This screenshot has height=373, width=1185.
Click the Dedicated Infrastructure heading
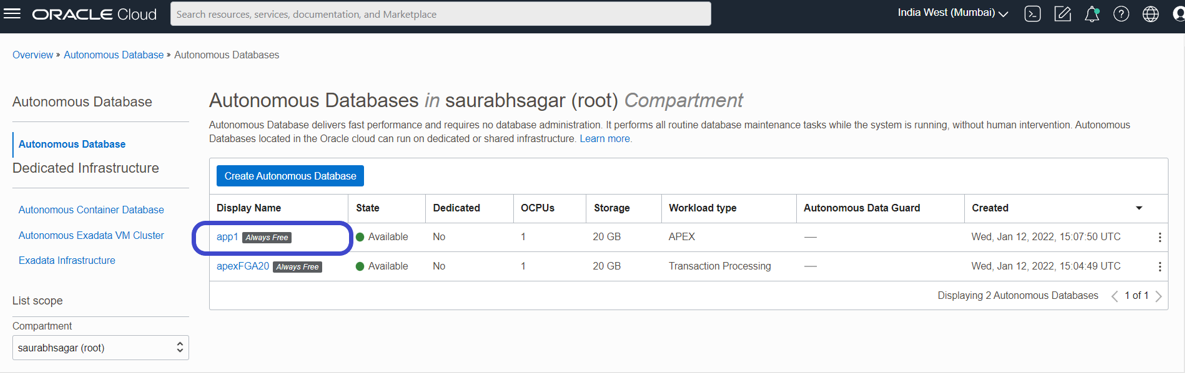(86, 168)
